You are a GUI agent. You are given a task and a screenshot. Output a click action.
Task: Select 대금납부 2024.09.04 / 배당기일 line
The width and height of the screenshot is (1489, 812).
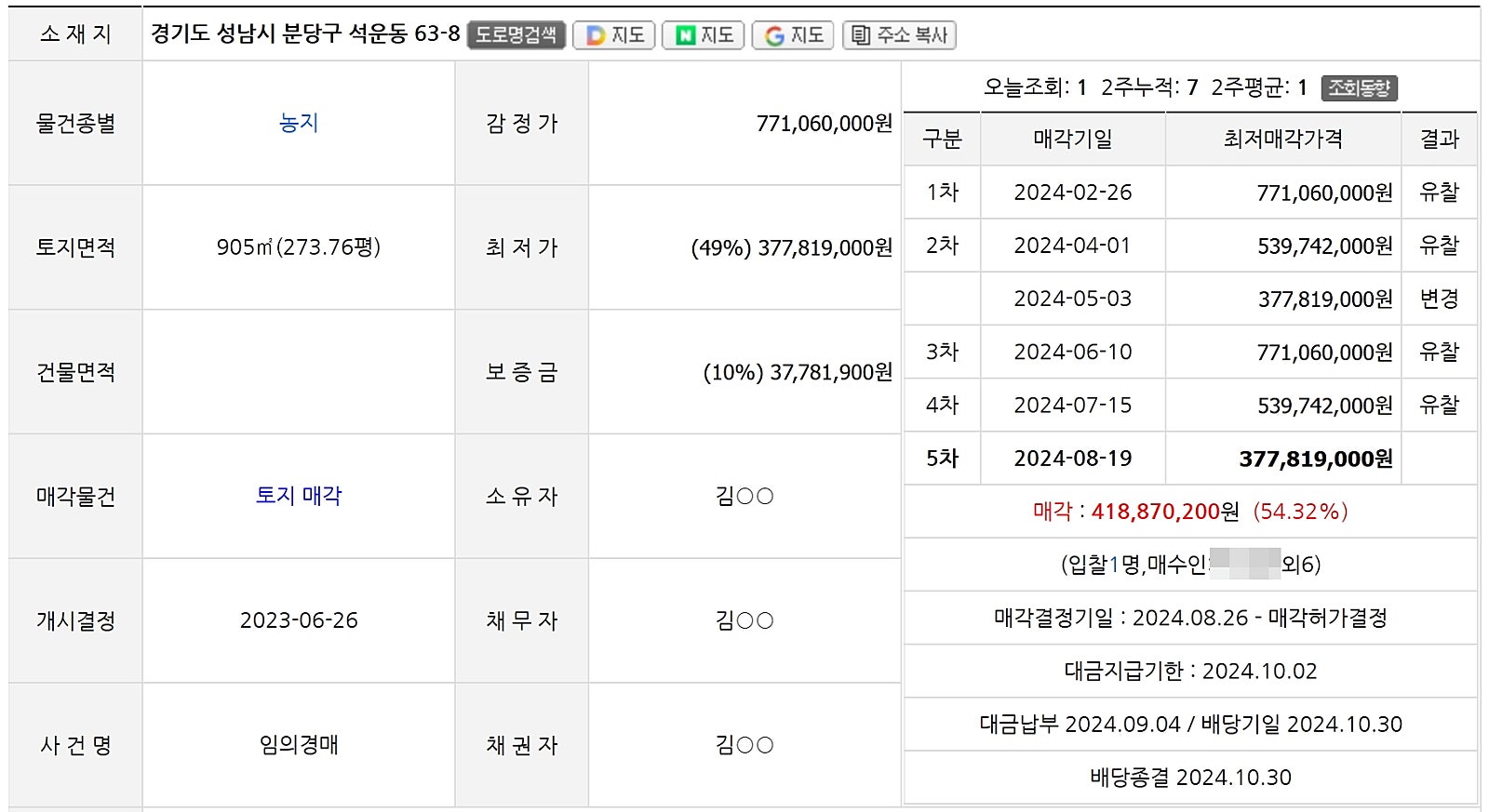pos(1190,725)
